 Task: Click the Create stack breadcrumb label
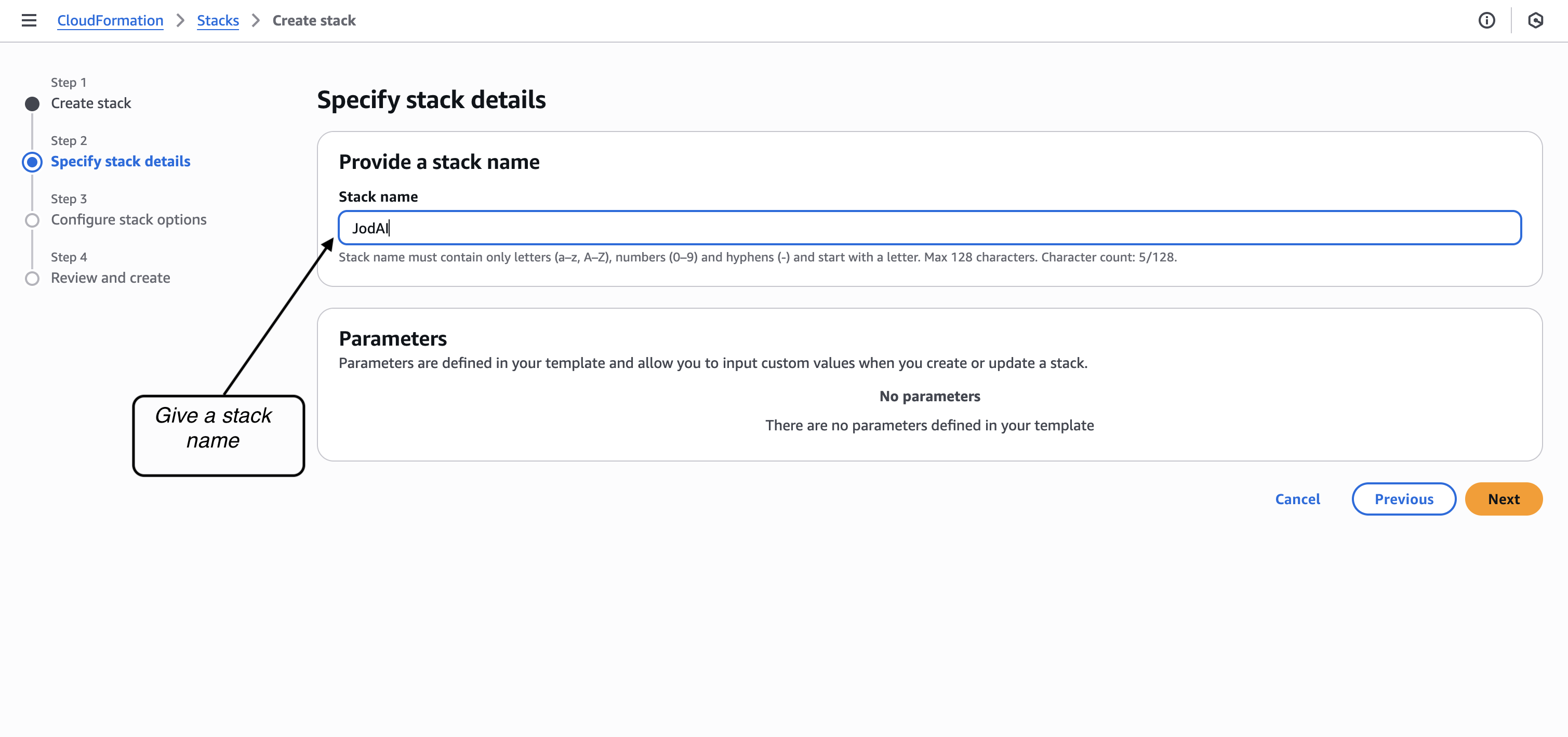click(x=314, y=20)
